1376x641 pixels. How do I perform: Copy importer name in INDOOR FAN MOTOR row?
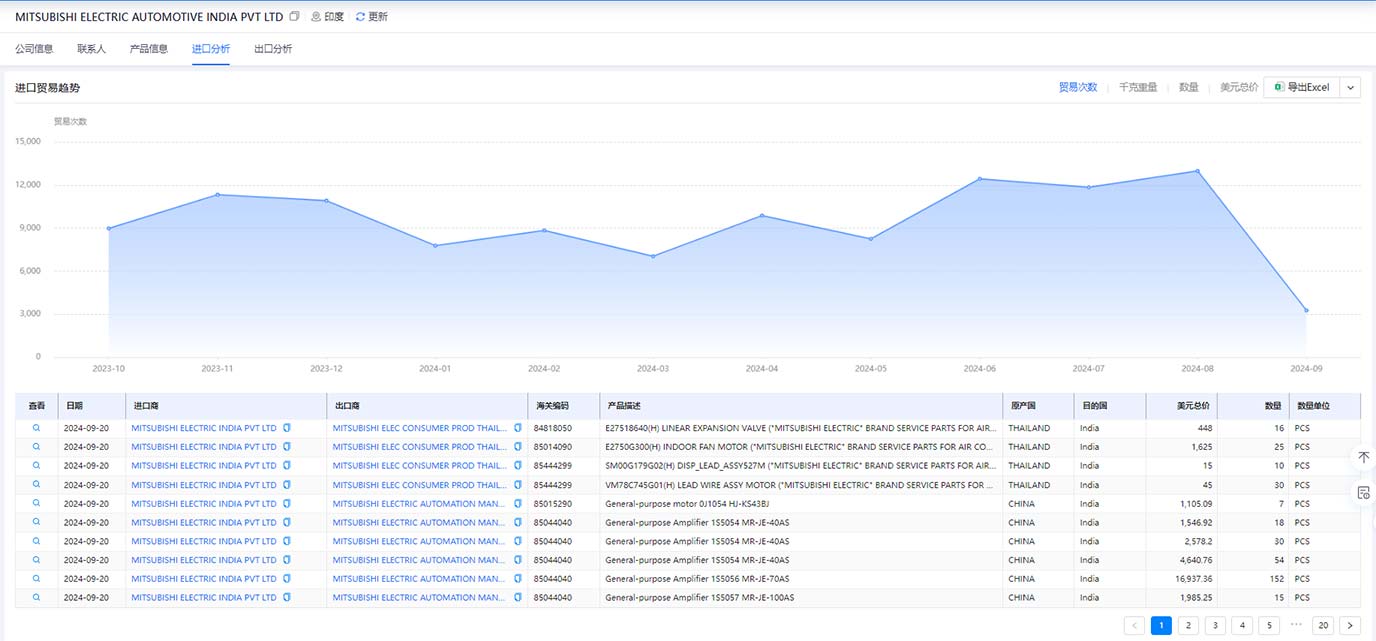click(287, 447)
